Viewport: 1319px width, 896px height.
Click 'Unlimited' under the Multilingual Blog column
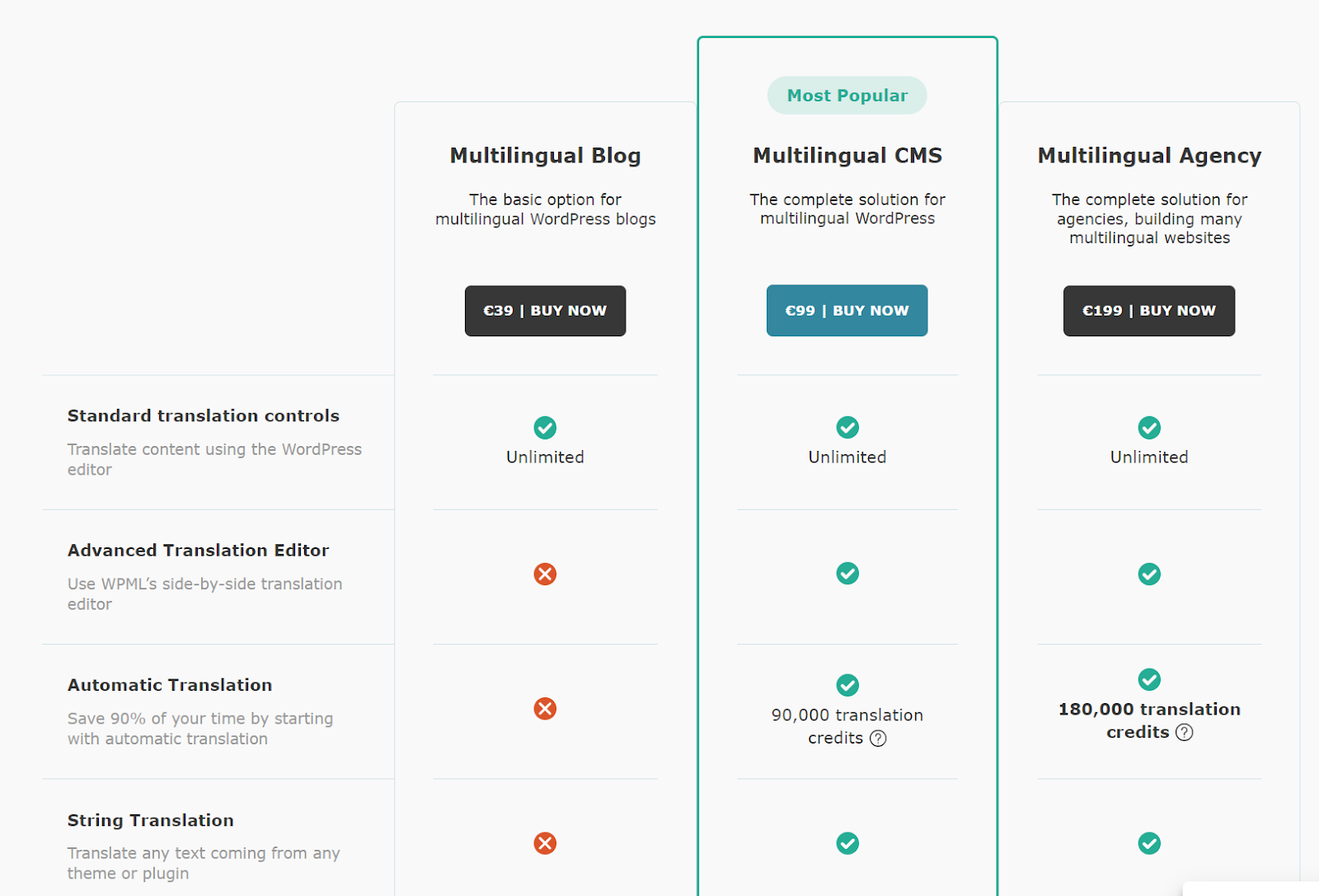click(545, 457)
